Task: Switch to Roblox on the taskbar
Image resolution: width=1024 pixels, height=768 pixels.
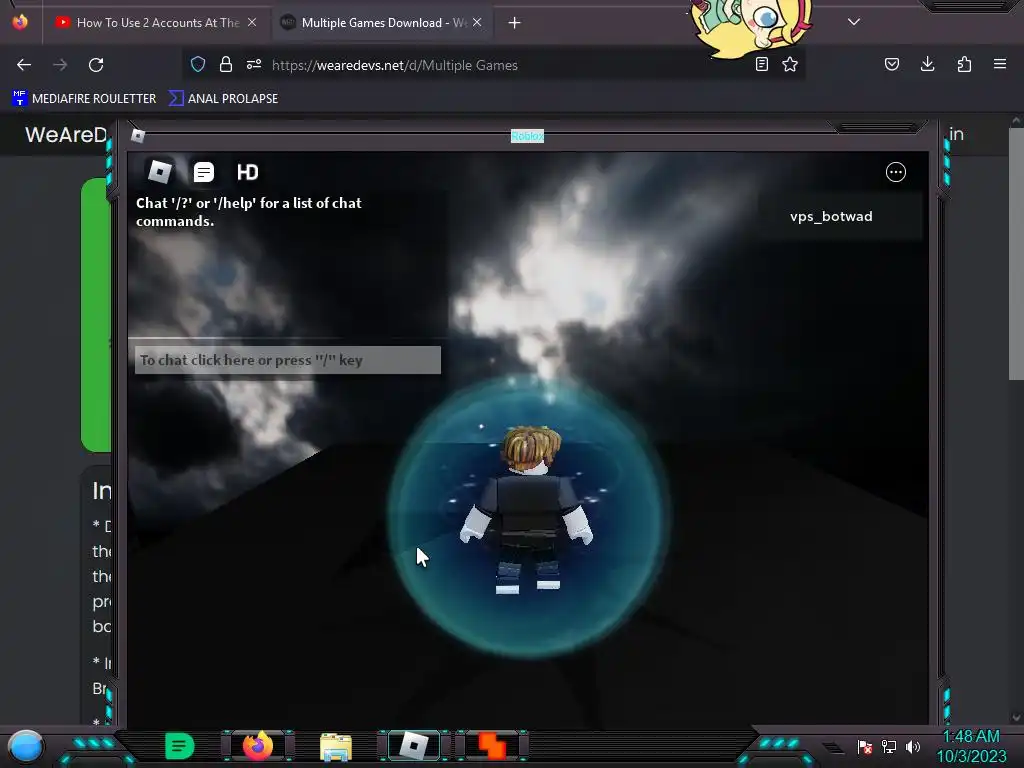Action: pyautogui.click(x=413, y=746)
